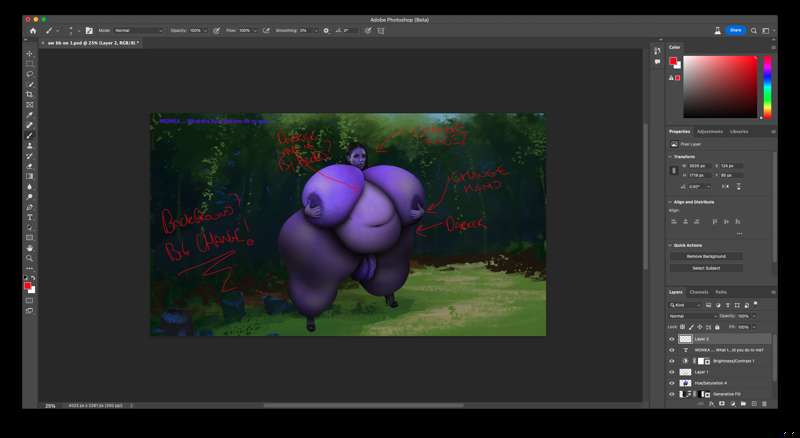Select the Hand tool
This screenshot has width=800, height=438.
click(x=30, y=248)
